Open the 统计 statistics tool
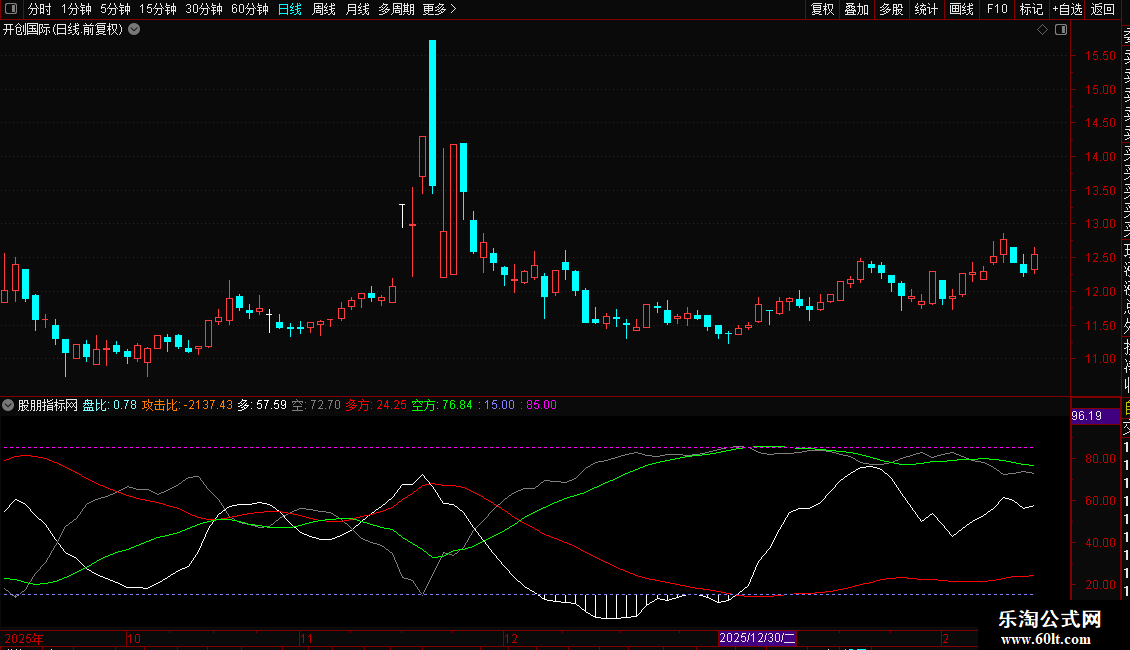 [926, 9]
